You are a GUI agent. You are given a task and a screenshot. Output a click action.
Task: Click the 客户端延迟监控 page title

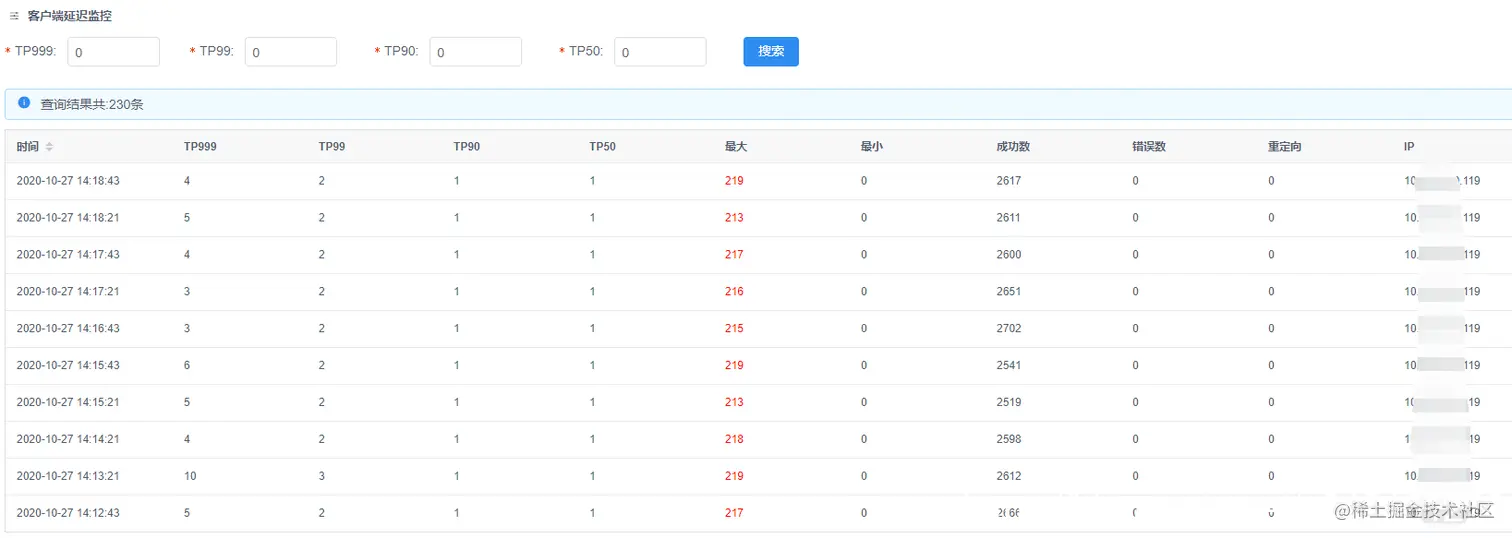(x=70, y=16)
